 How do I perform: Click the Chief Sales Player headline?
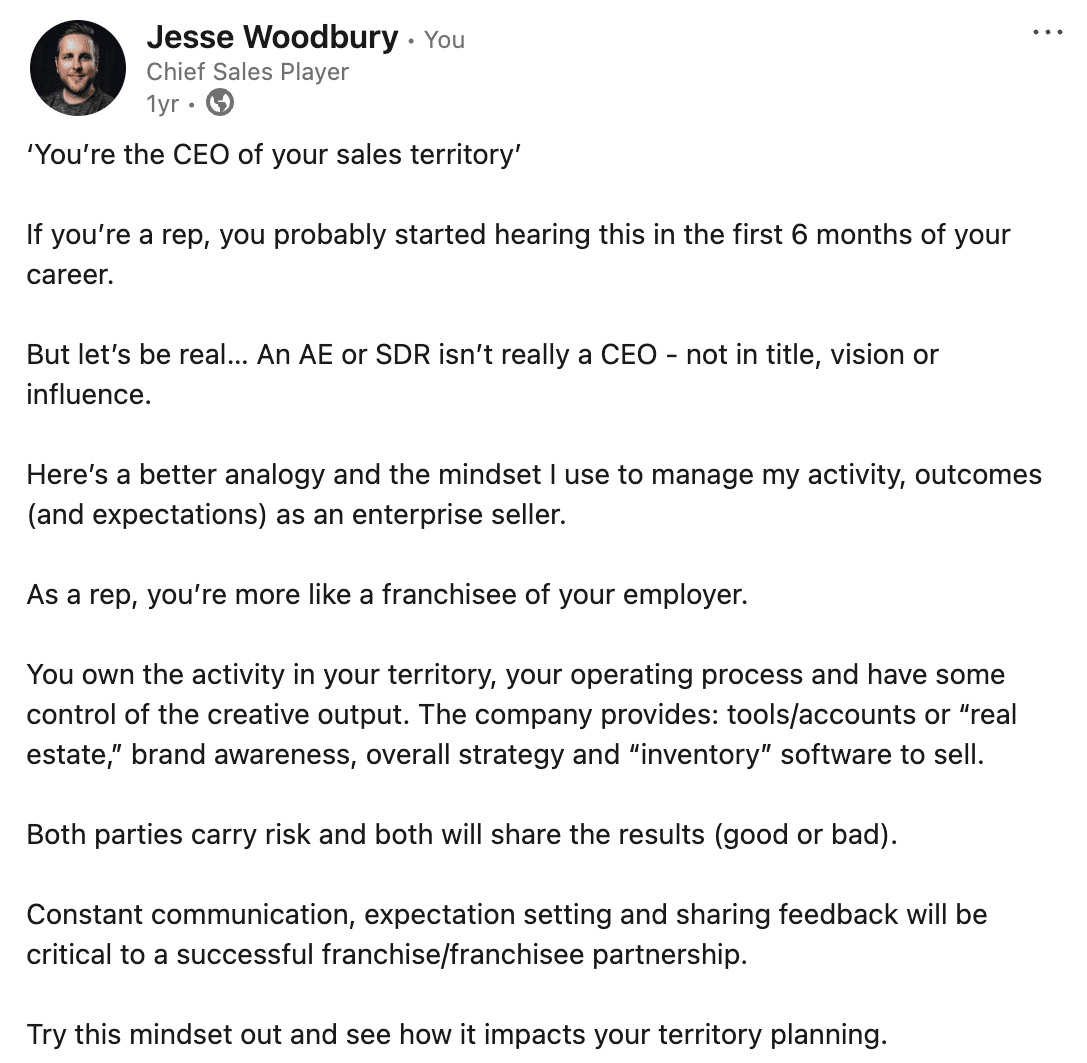pyautogui.click(x=247, y=71)
